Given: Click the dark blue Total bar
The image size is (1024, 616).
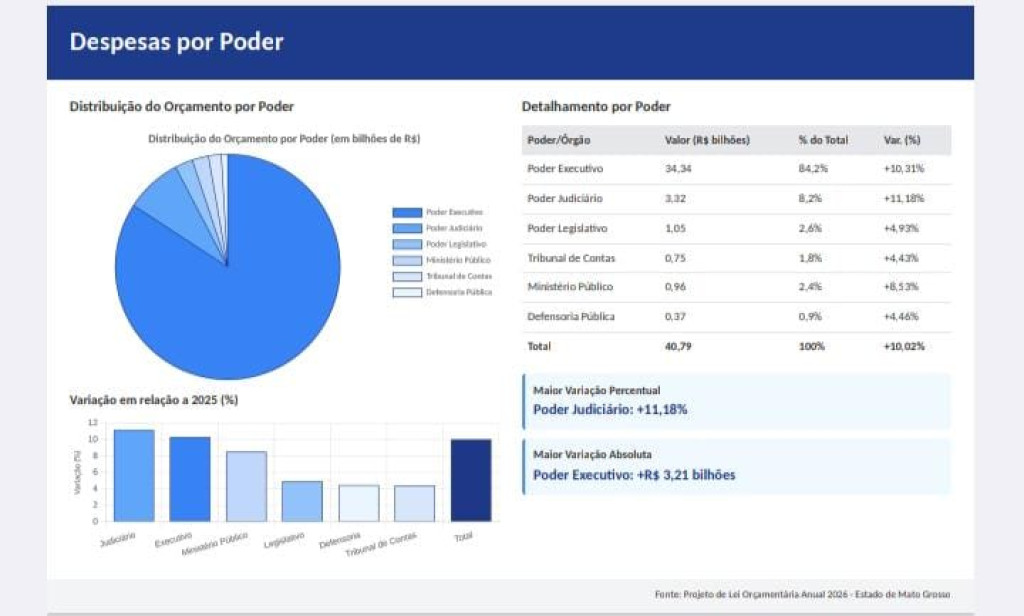Looking at the screenshot, I should [470, 480].
